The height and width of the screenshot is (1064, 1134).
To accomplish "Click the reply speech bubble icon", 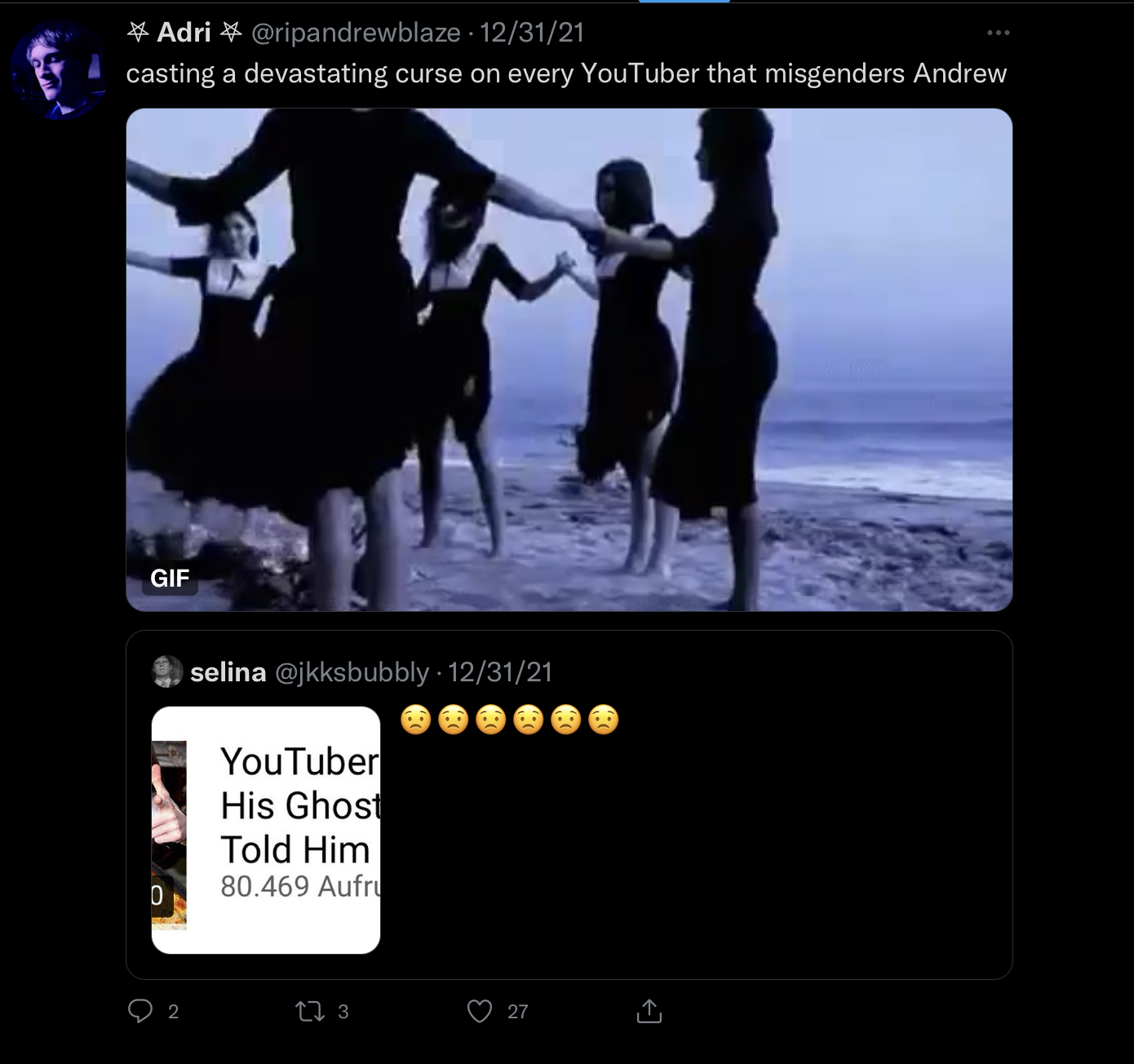I will [x=140, y=1011].
